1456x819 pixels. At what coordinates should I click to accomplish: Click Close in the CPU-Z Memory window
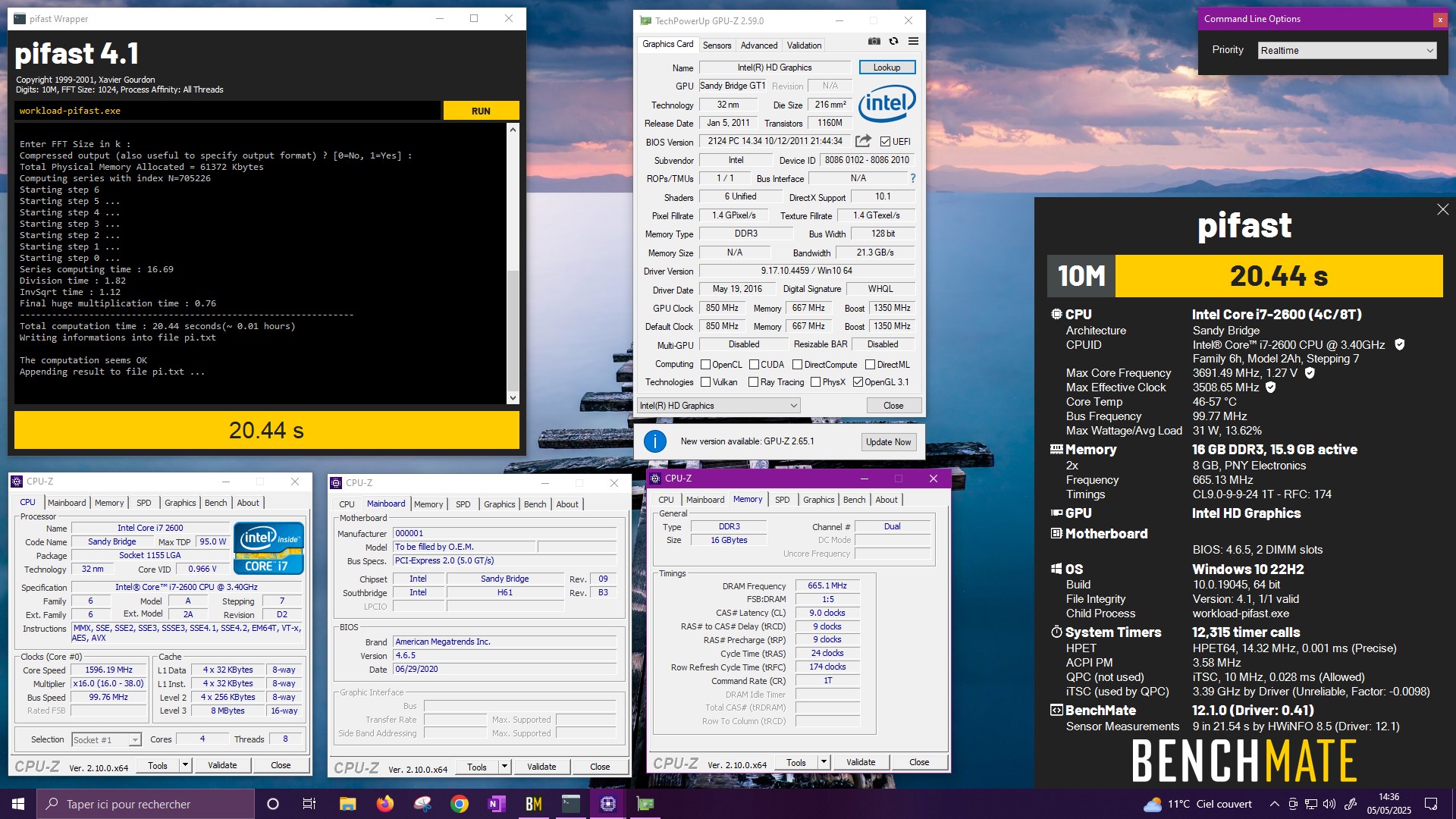coord(919,762)
